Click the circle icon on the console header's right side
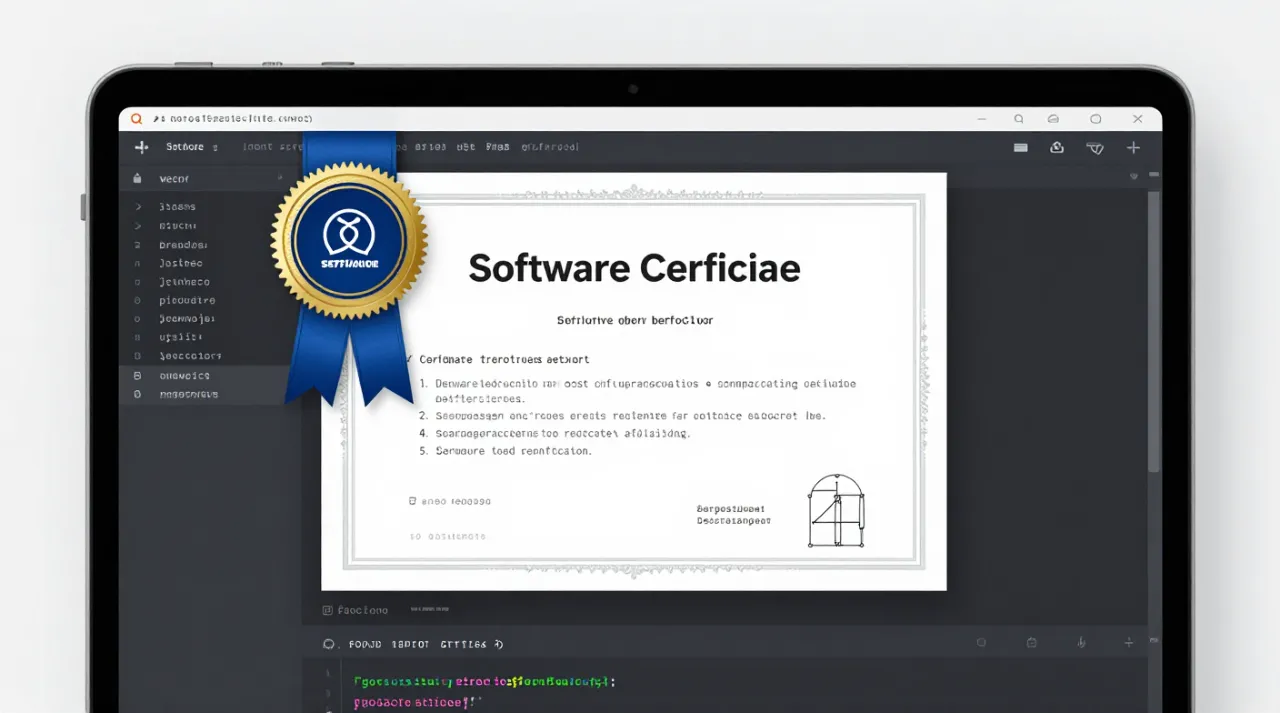 (x=981, y=643)
